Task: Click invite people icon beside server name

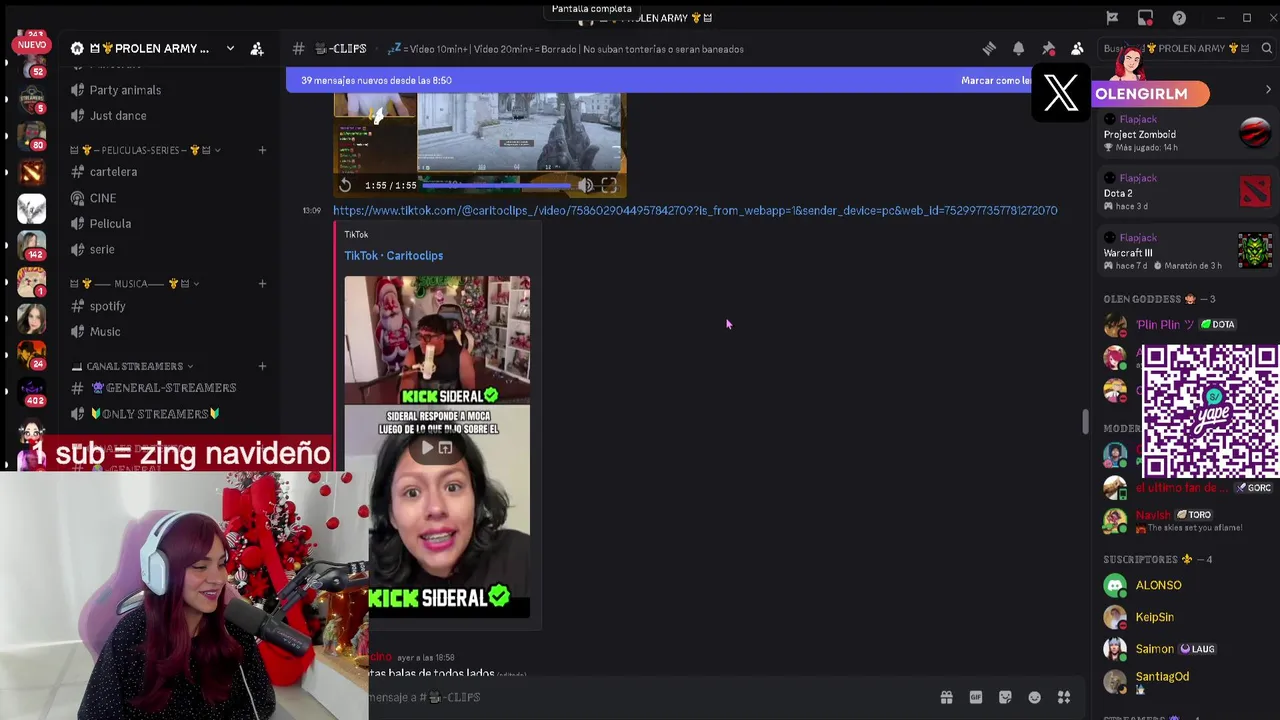Action: (x=257, y=48)
